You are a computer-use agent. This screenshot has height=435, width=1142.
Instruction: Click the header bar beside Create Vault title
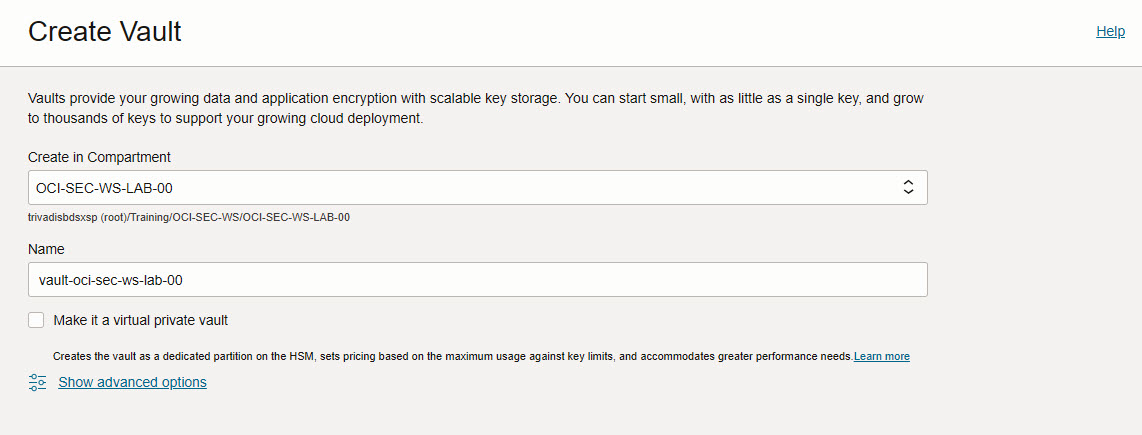634,32
